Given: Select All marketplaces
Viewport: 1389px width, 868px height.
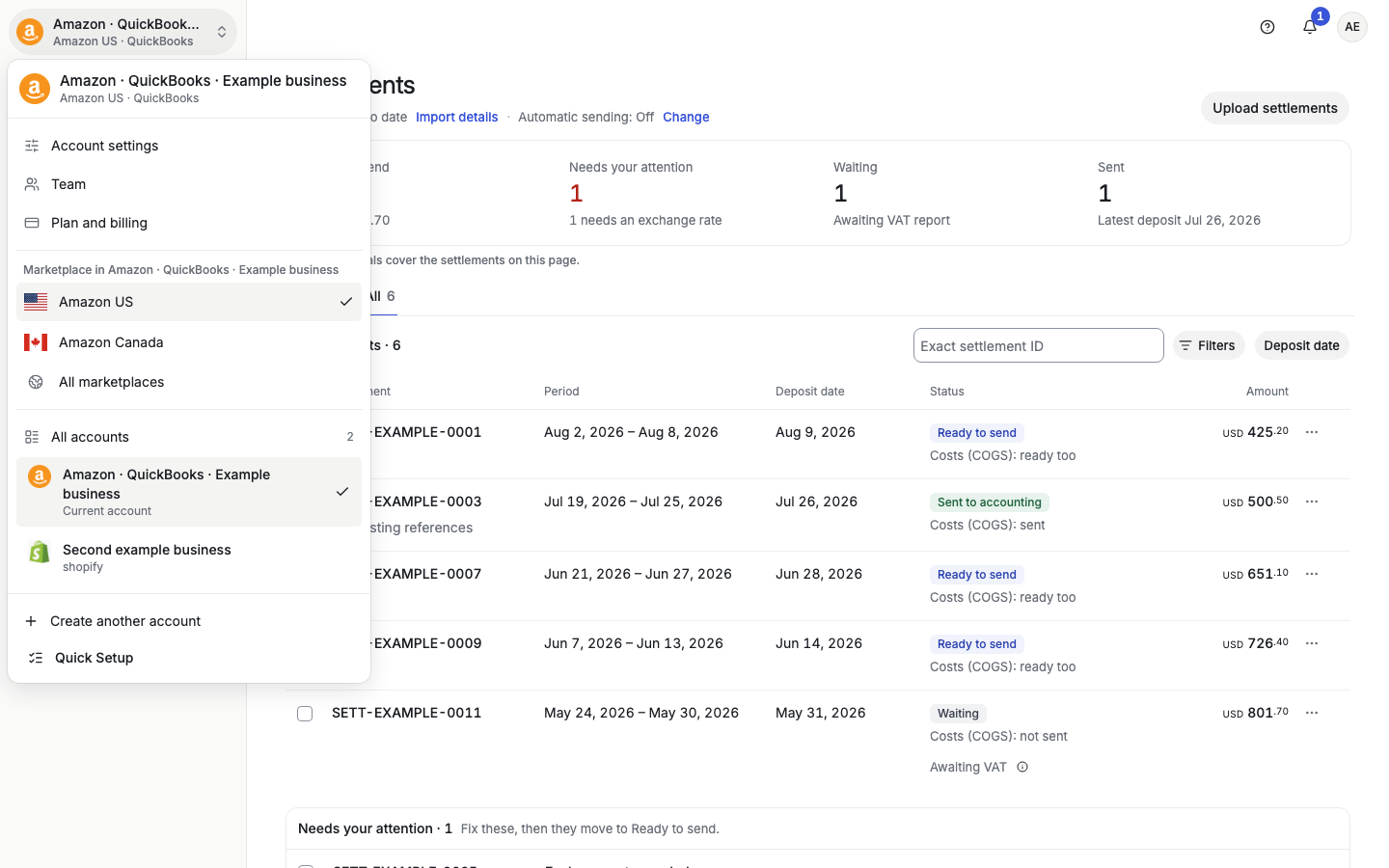Looking at the screenshot, I should tap(189, 382).
